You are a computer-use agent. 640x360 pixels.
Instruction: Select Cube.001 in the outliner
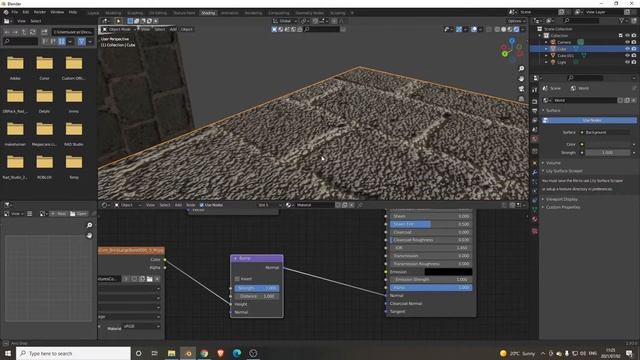pos(565,56)
